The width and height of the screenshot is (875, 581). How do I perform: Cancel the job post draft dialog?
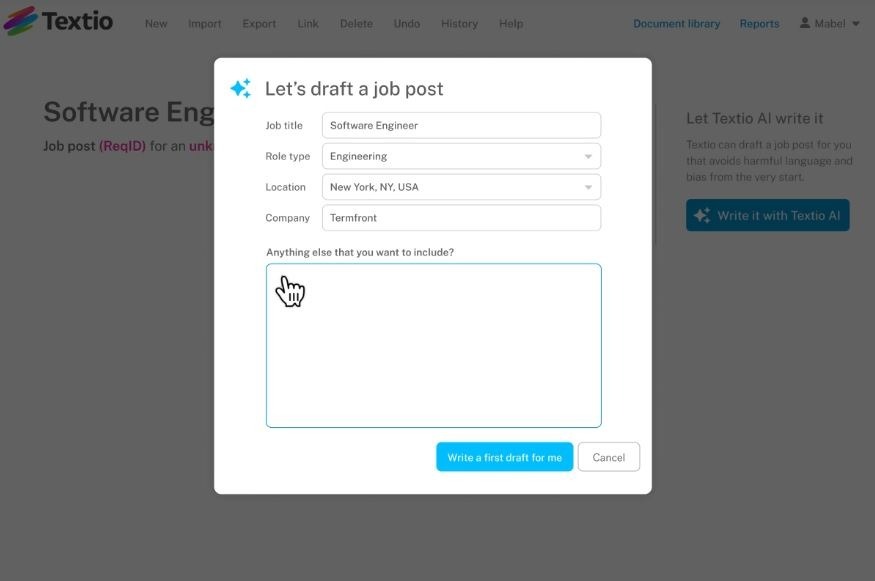(608, 457)
